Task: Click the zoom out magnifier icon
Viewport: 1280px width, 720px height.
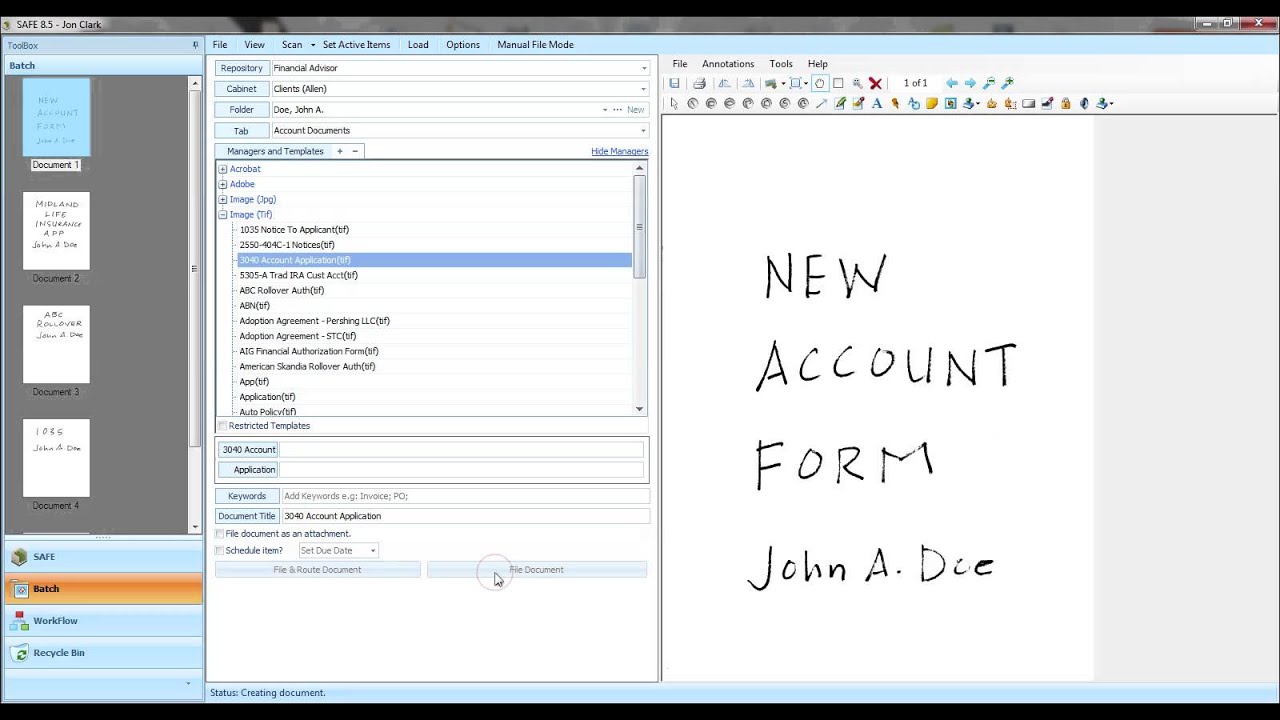Action: [989, 83]
